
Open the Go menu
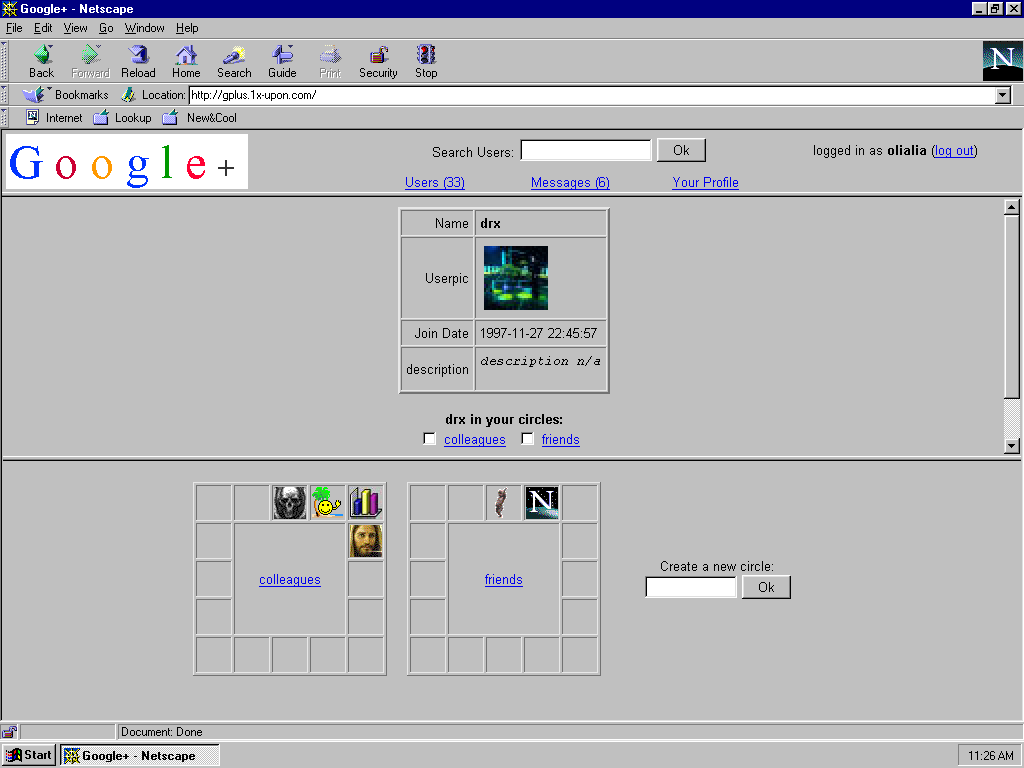(x=106, y=28)
